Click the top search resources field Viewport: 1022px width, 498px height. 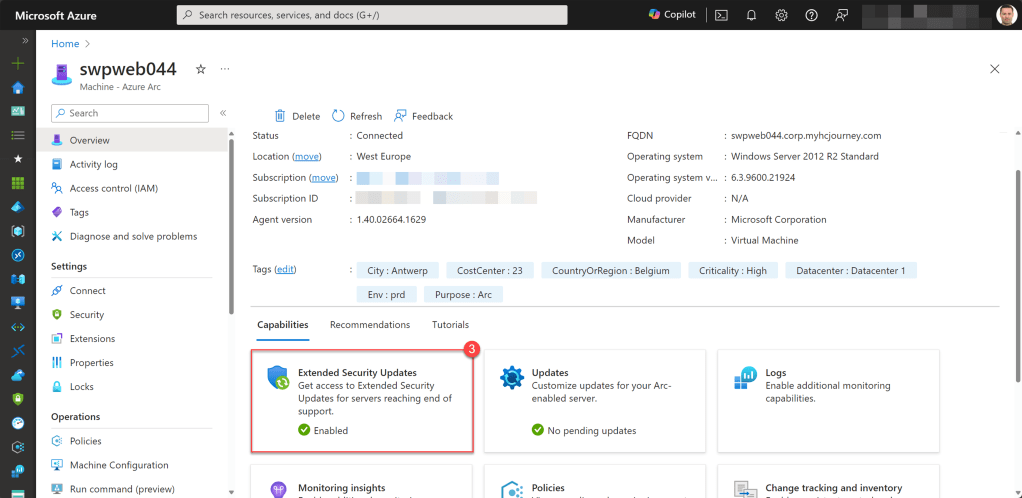tap(372, 15)
